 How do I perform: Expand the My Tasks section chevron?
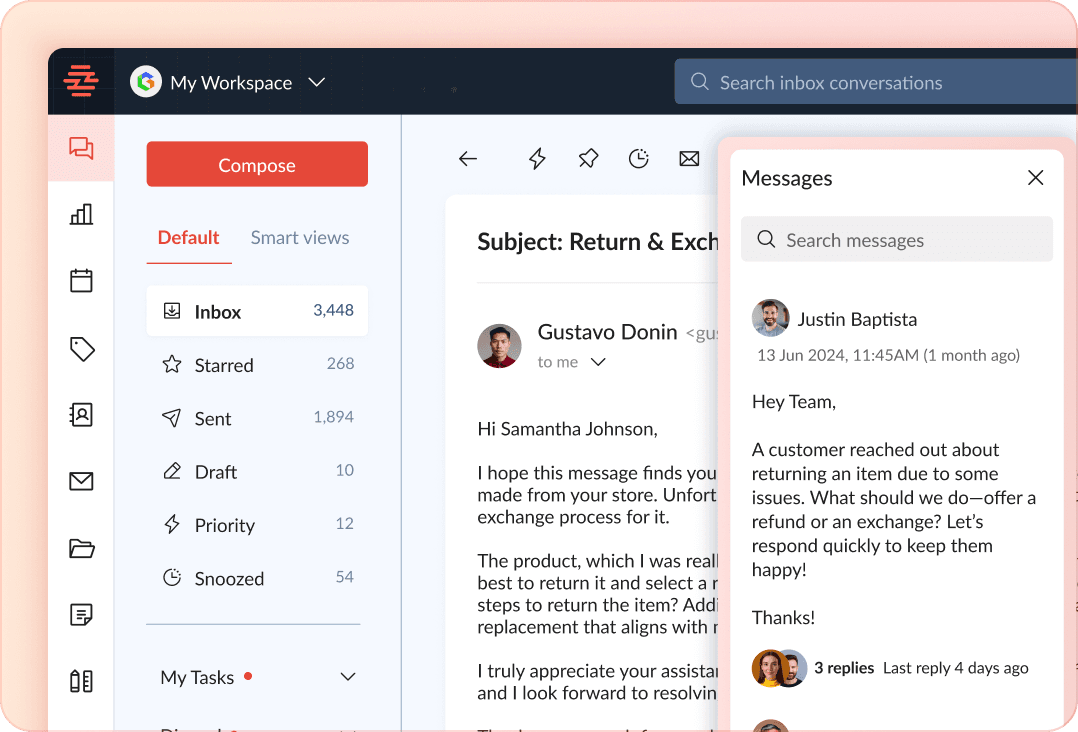348,677
